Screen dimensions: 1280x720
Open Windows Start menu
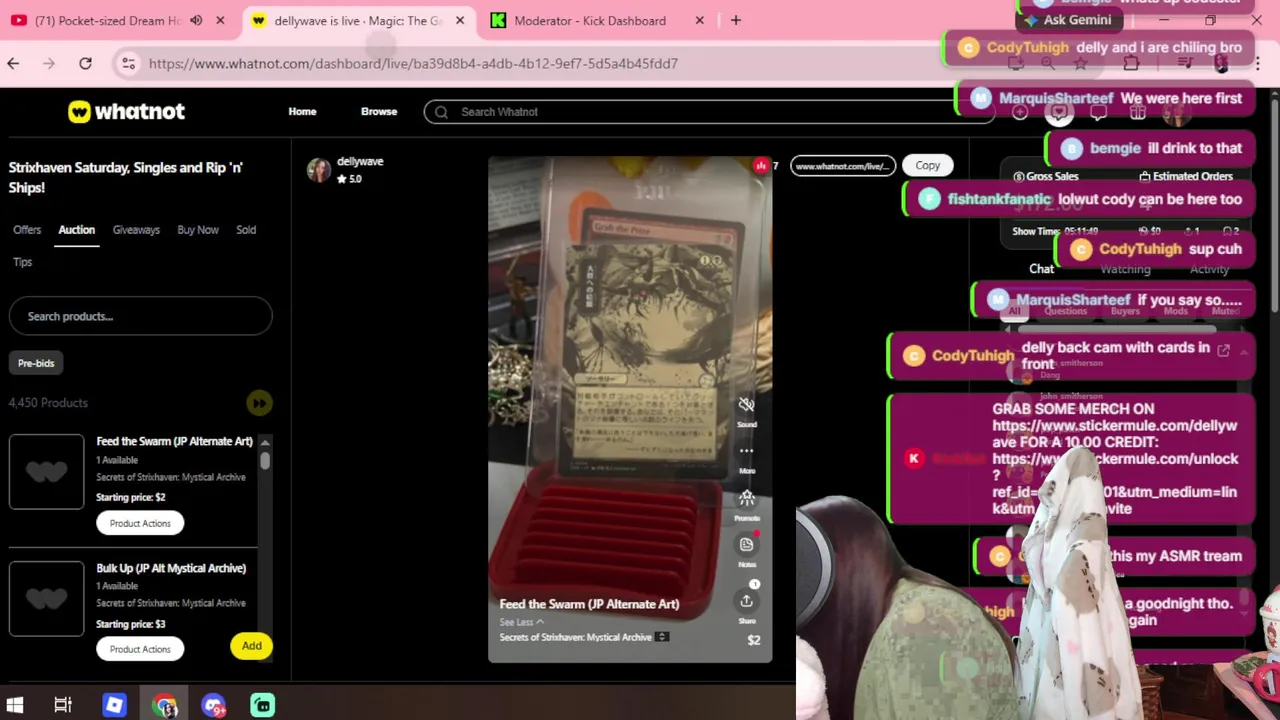point(15,705)
